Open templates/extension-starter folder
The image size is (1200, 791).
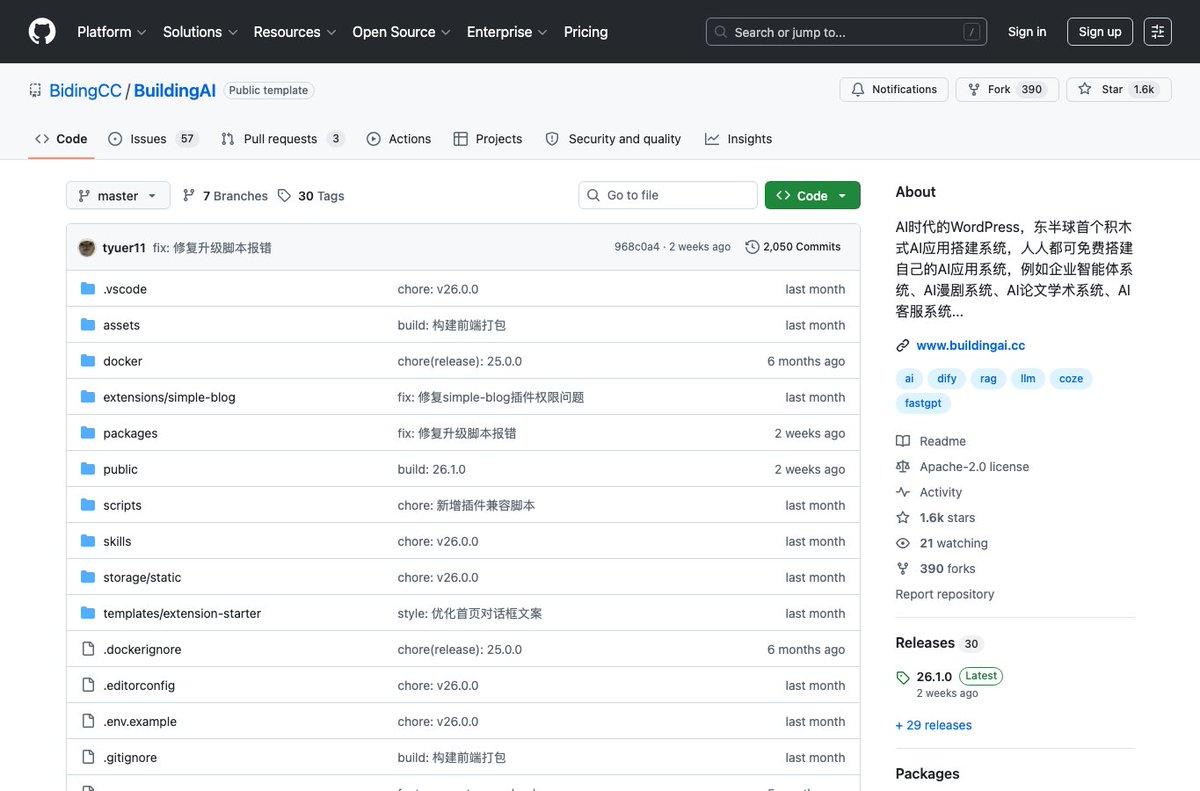click(182, 613)
